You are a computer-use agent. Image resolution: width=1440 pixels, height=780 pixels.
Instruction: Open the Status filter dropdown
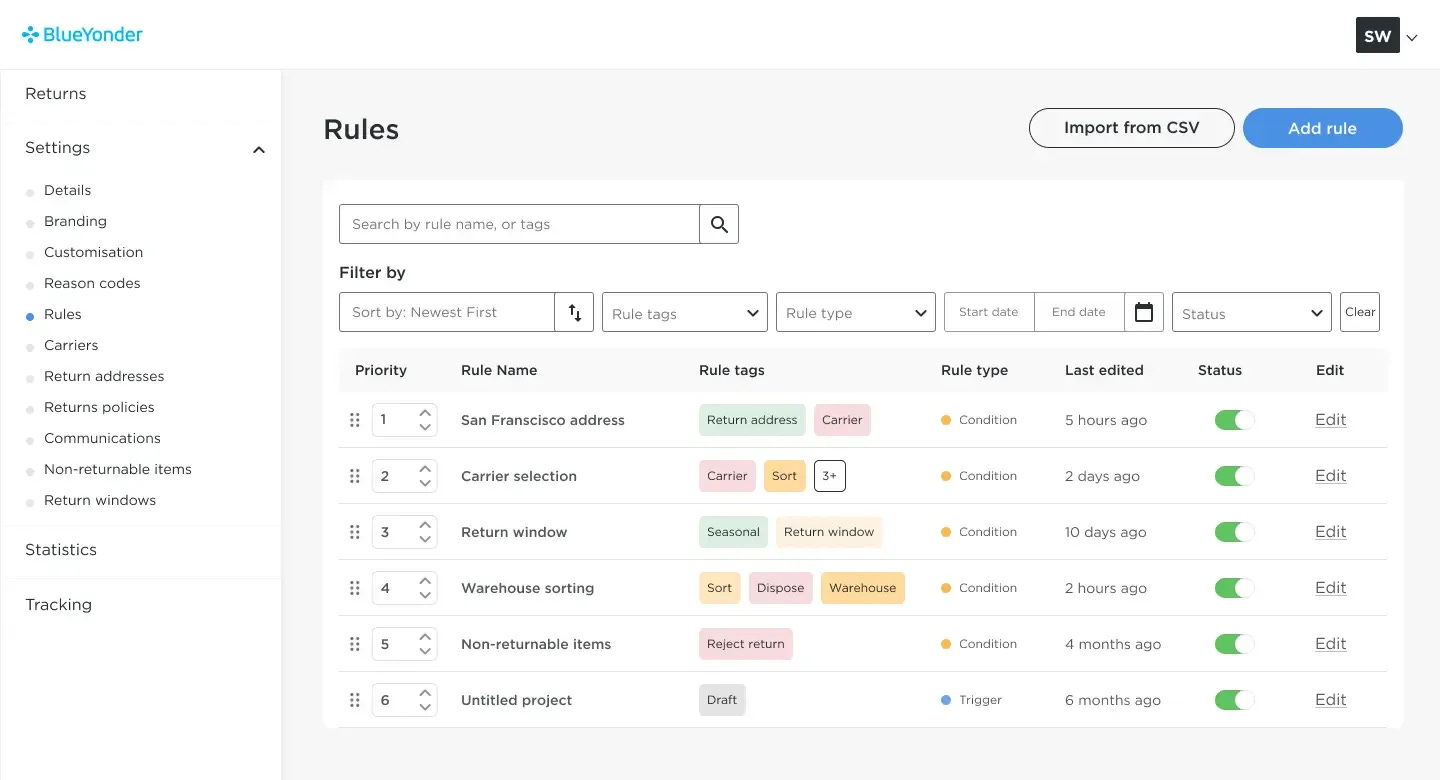(1252, 312)
